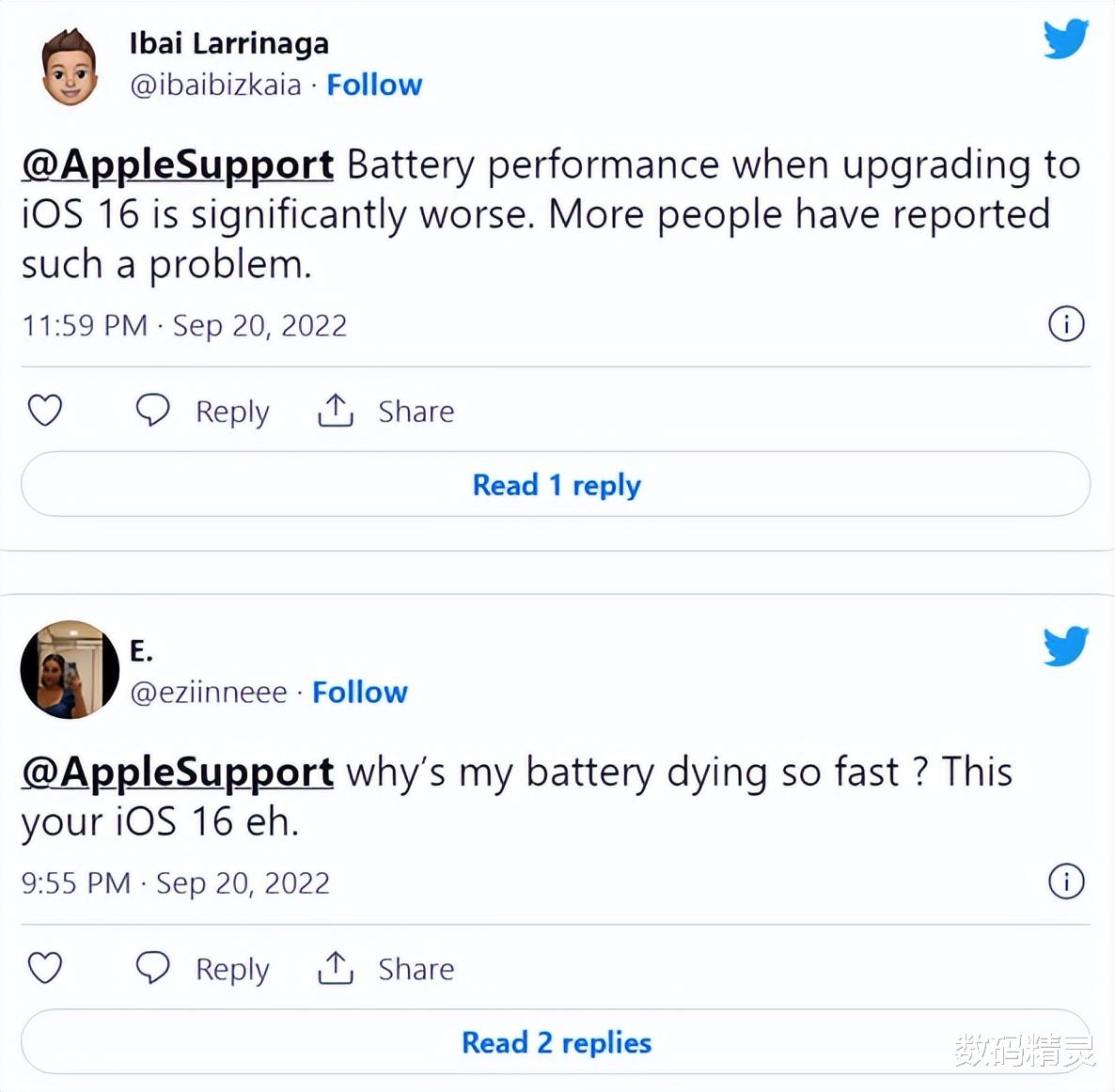Open the Share menu on Ibai's tweet

pos(385,411)
